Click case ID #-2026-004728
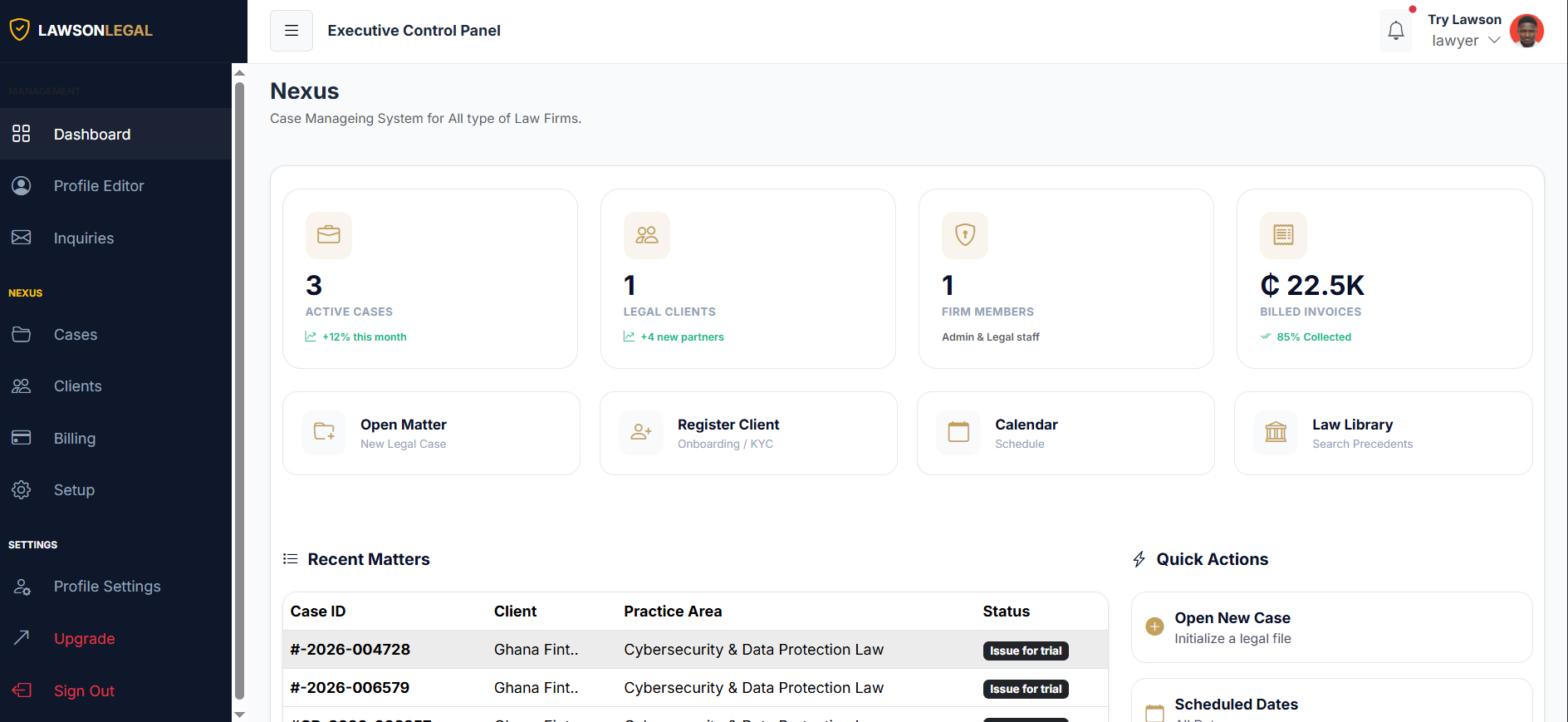The width and height of the screenshot is (1568, 722). point(350,650)
